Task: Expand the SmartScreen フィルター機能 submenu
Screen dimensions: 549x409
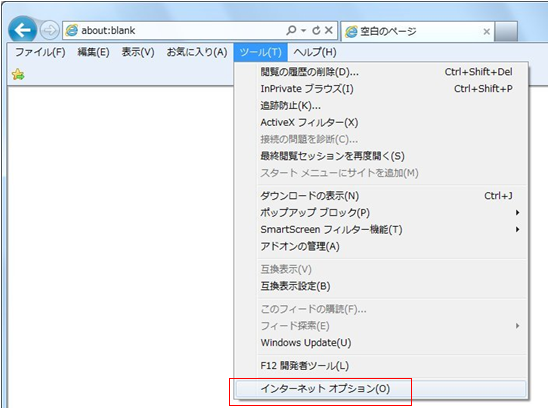Action: click(x=517, y=229)
